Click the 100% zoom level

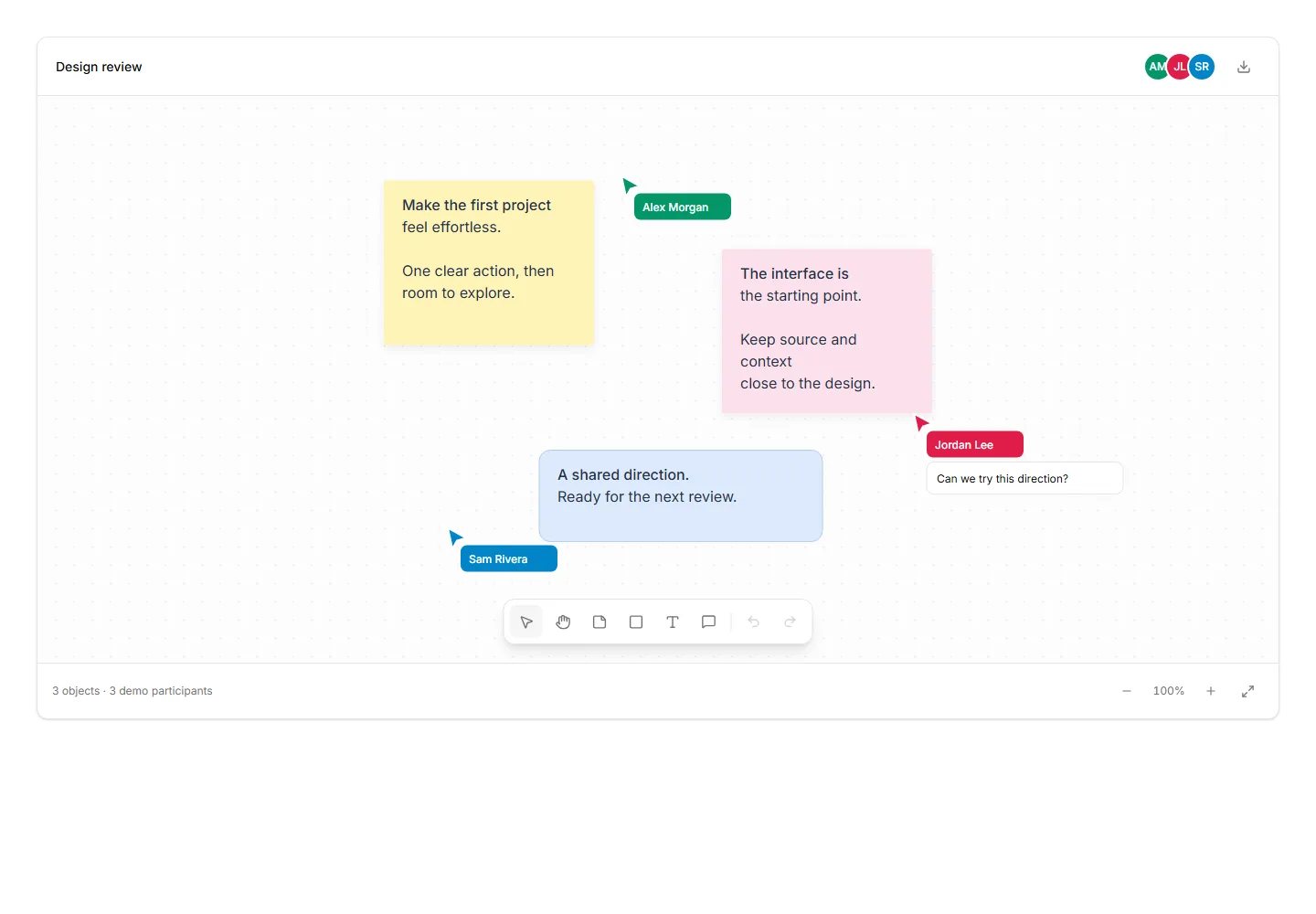1169,691
